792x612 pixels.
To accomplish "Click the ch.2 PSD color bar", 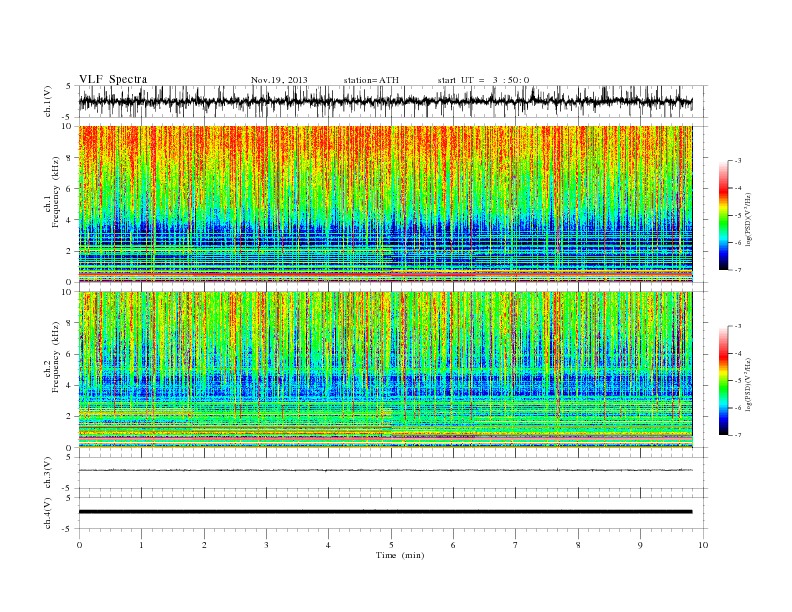I will tap(723, 381).
